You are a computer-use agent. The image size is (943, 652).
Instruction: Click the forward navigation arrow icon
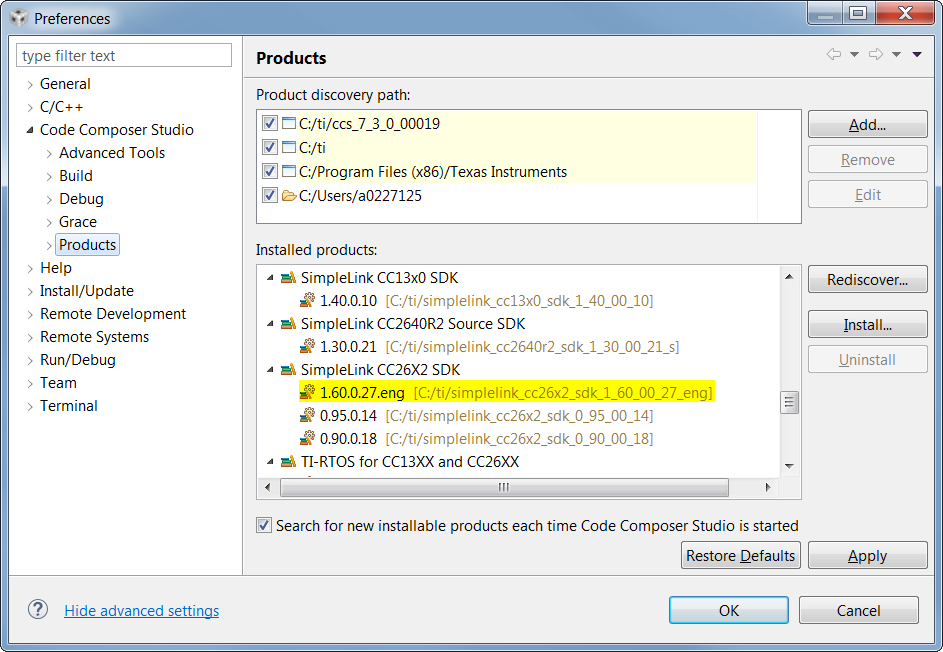(876, 54)
